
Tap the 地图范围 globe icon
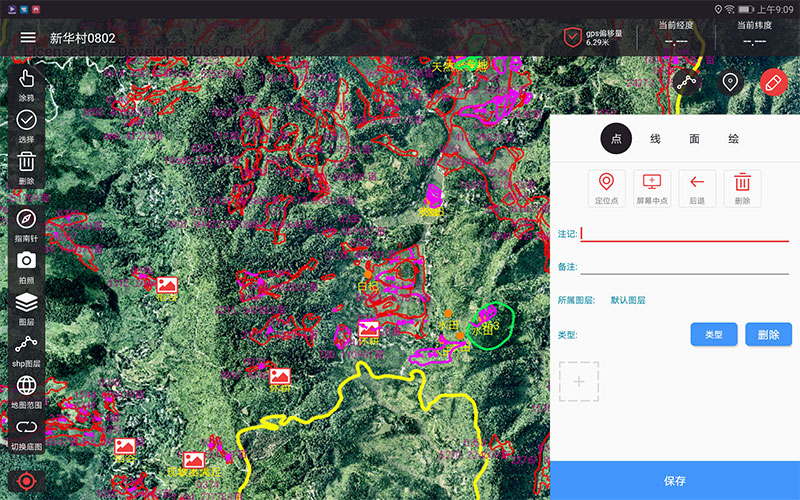26,391
